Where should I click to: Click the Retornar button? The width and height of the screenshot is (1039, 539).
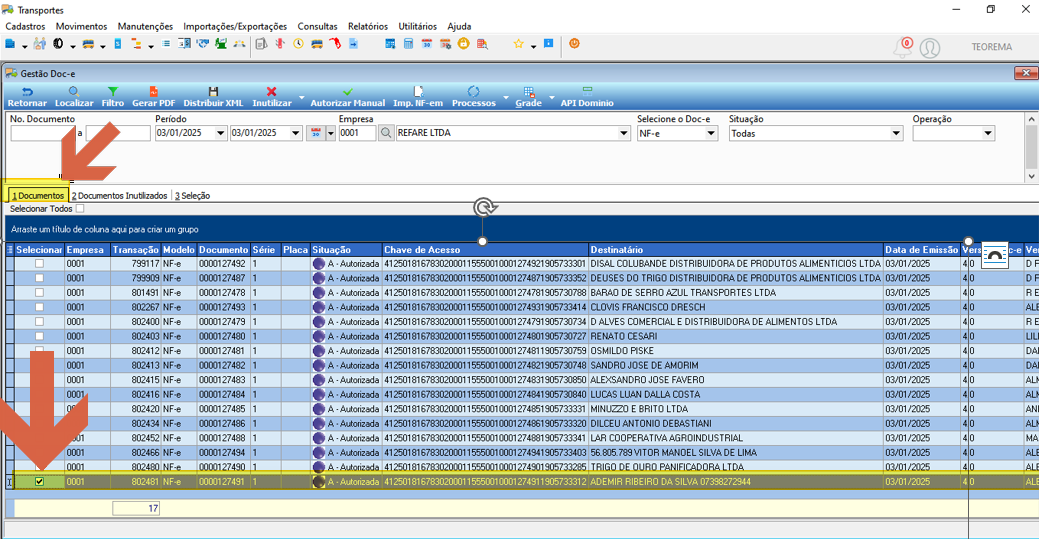[x=27, y=97]
